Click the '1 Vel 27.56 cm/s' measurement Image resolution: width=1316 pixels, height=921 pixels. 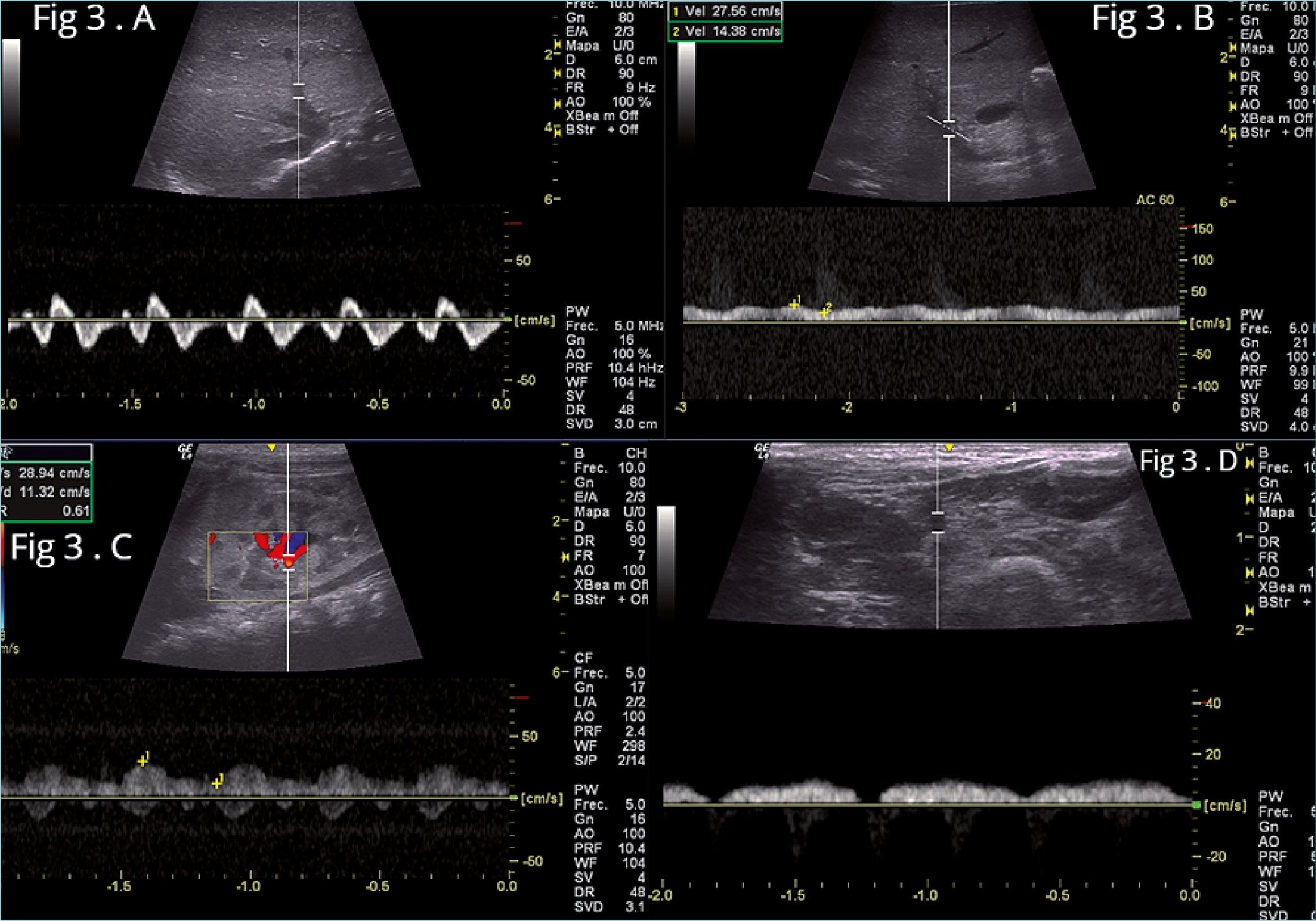(x=725, y=11)
